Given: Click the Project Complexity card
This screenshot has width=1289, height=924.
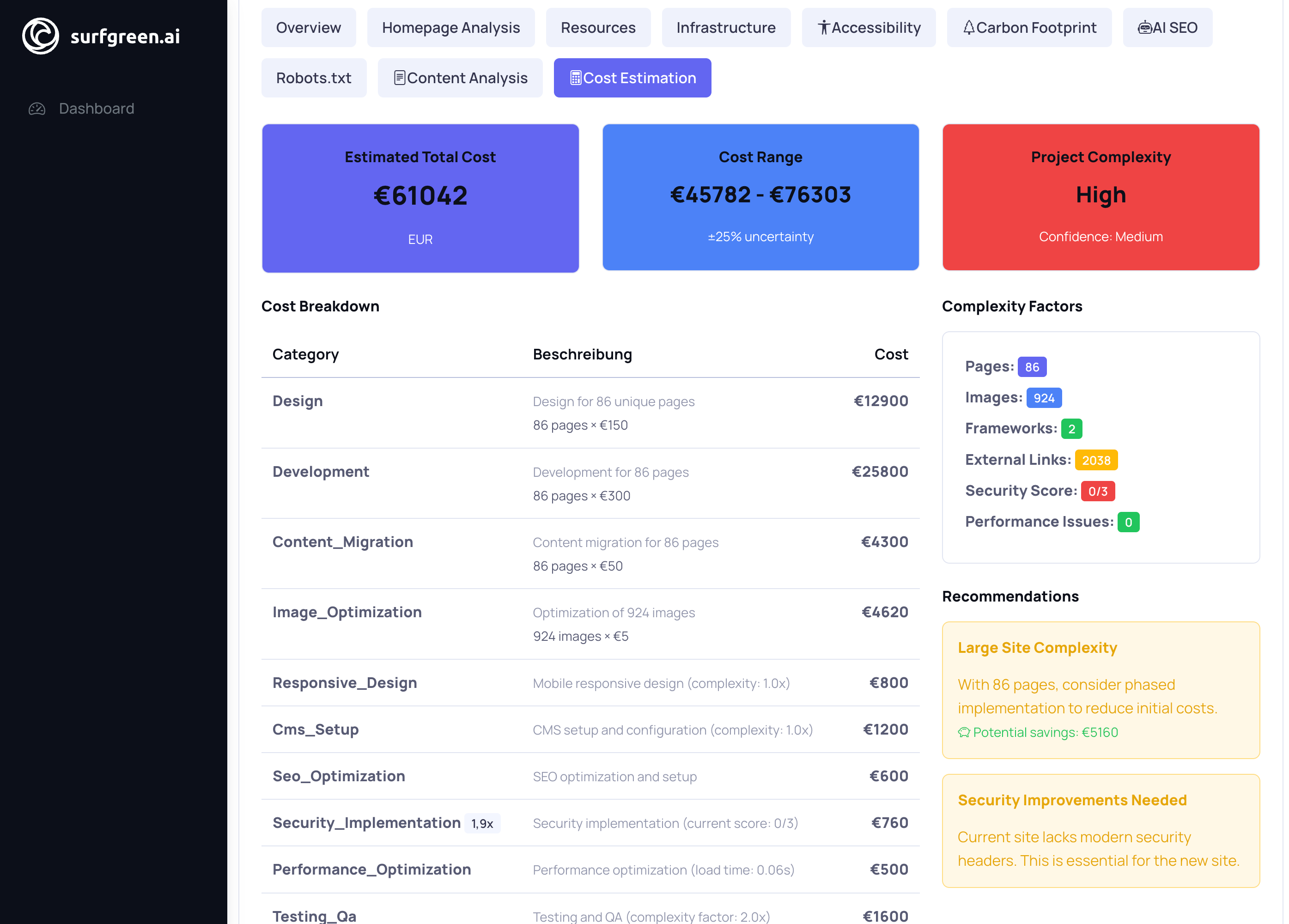Looking at the screenshot, I should (1101, 197).
